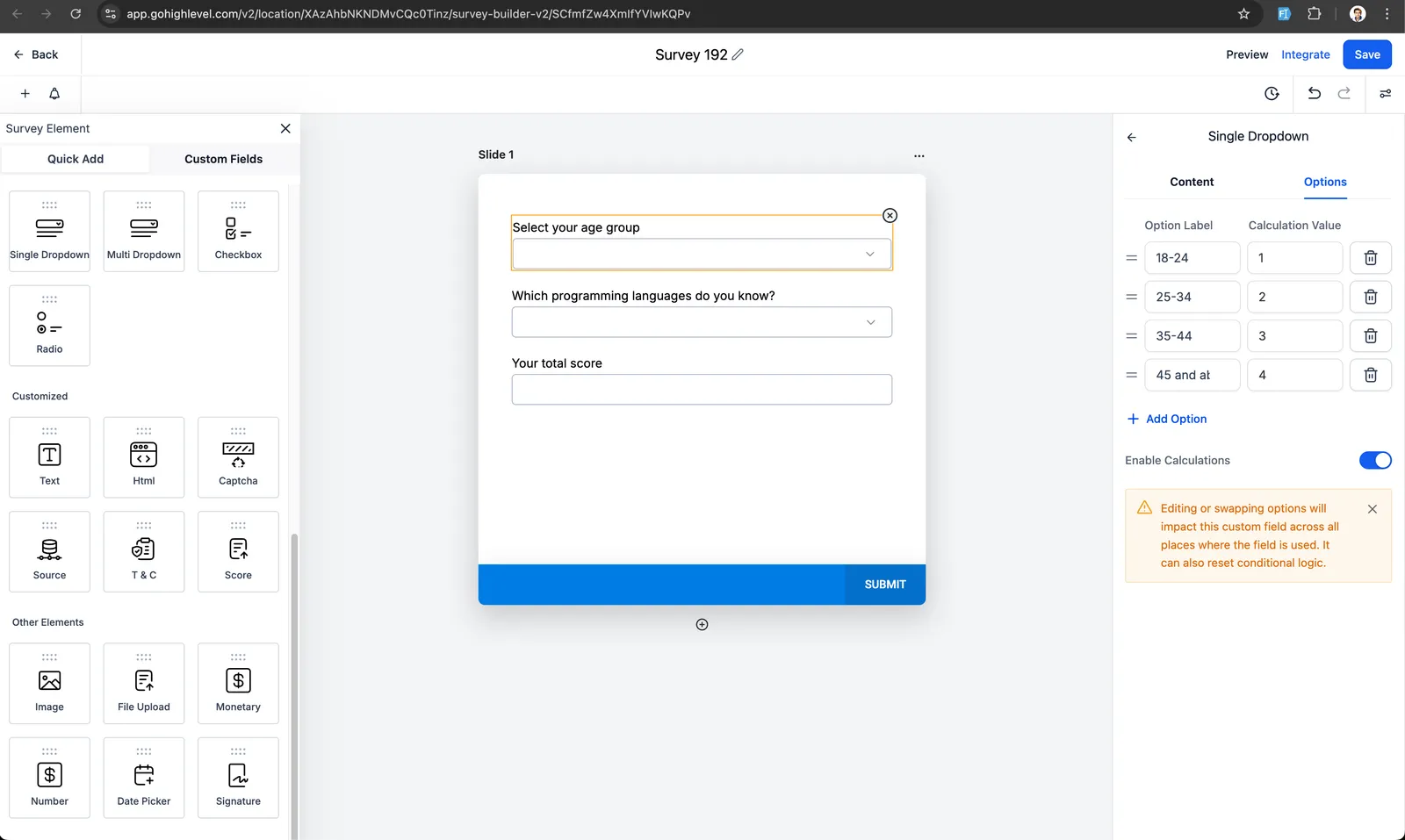Viewport: 1405px width, 840px height.
Task: Open the browser profile avatar
Action: (x=1357, y=14)
